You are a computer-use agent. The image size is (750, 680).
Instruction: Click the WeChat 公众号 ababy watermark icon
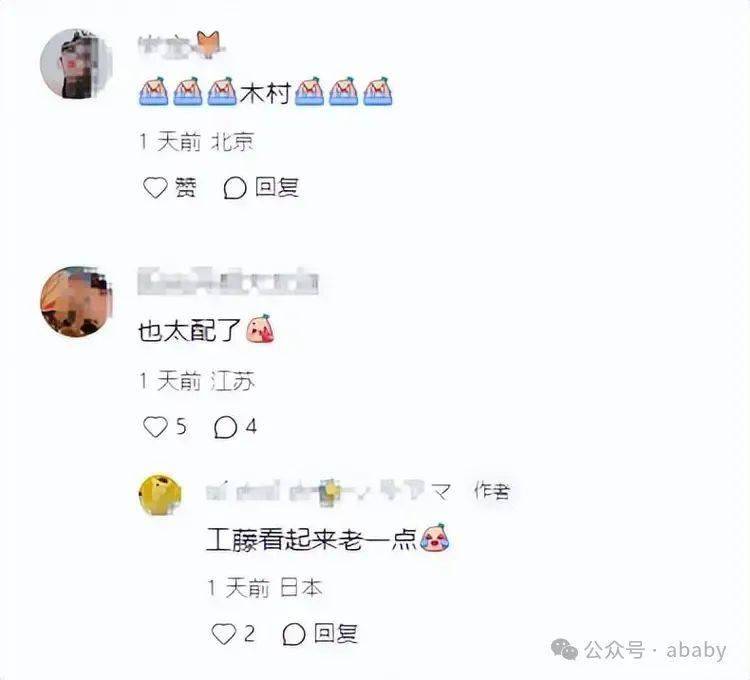point(564,650)
